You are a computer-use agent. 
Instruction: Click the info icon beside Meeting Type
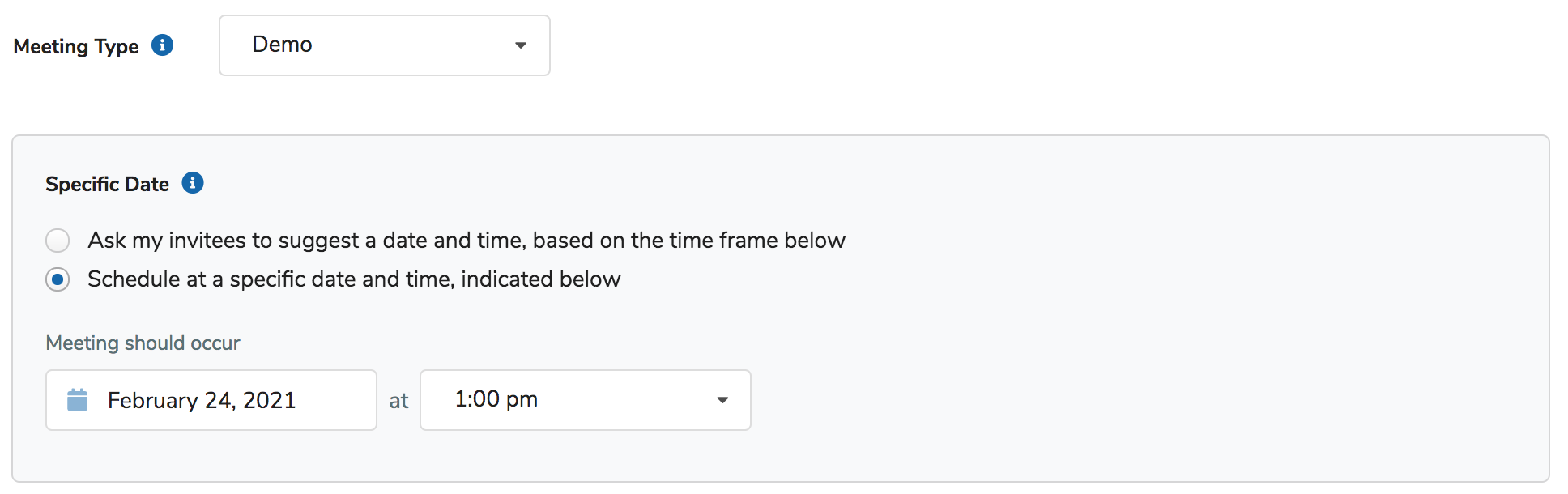pyautogui.click(x=162, y=45)
